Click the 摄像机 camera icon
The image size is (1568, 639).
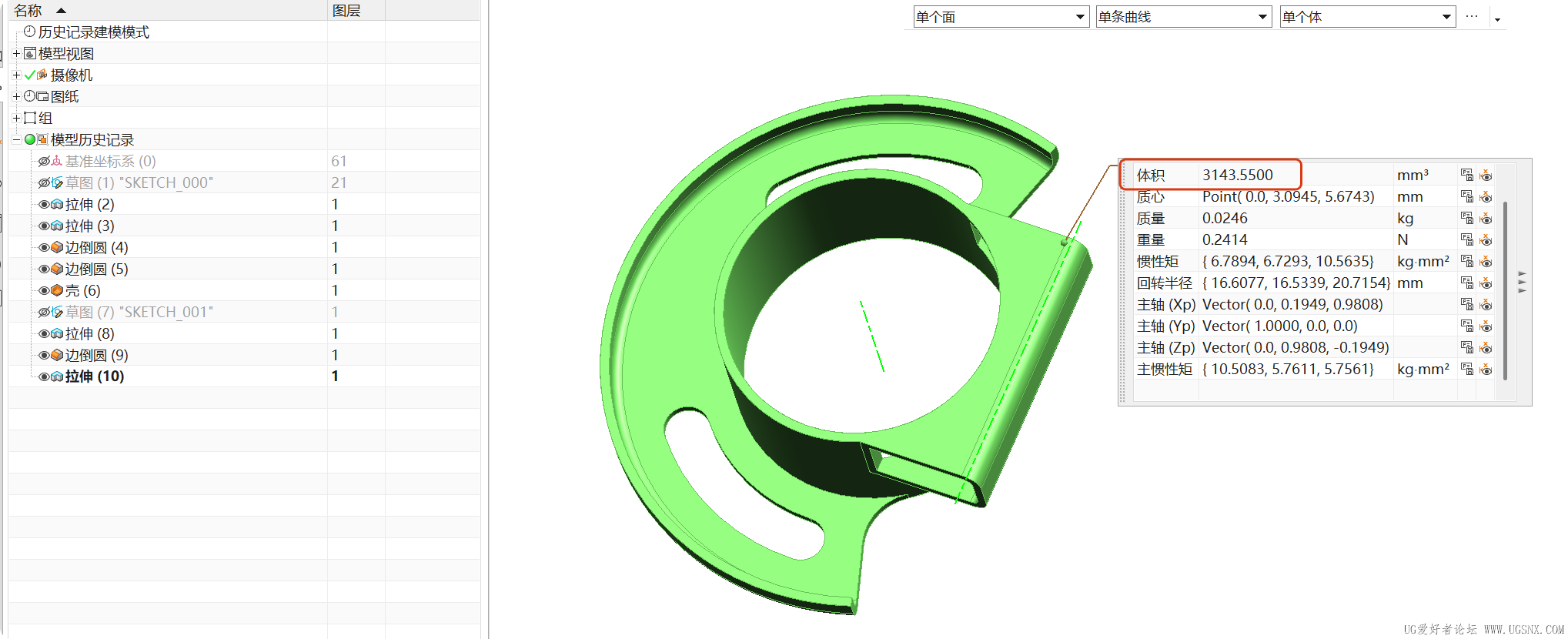42,75
